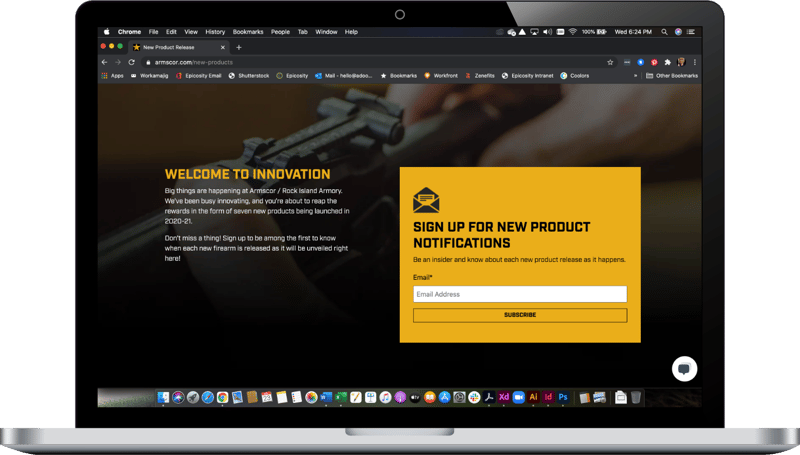Open Adobe InDesign from the Dock
This screenshot has height=455, width=800.
pos(548,397)
